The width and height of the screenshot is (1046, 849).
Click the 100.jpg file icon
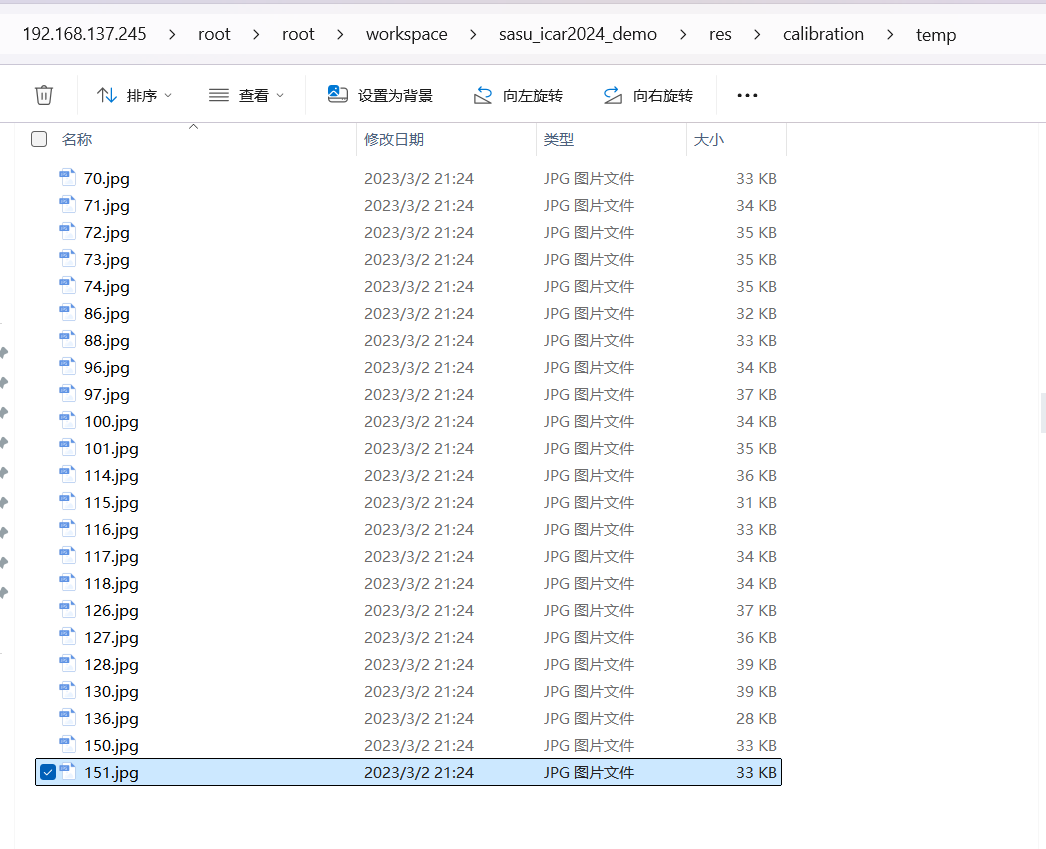pyautogui.click(x=67, y=420)
